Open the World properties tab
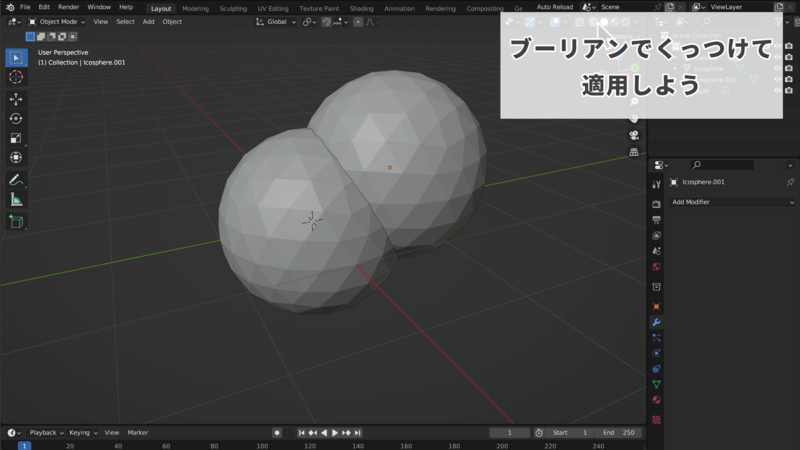 (656, 267)
